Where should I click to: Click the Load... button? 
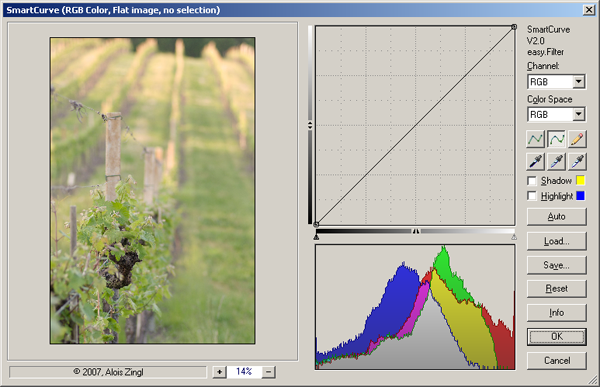pyautogui.click(x=556, y=241)
